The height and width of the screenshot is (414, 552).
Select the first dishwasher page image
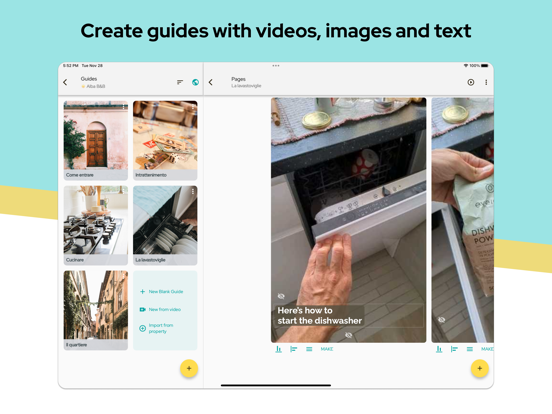[349, 220]
